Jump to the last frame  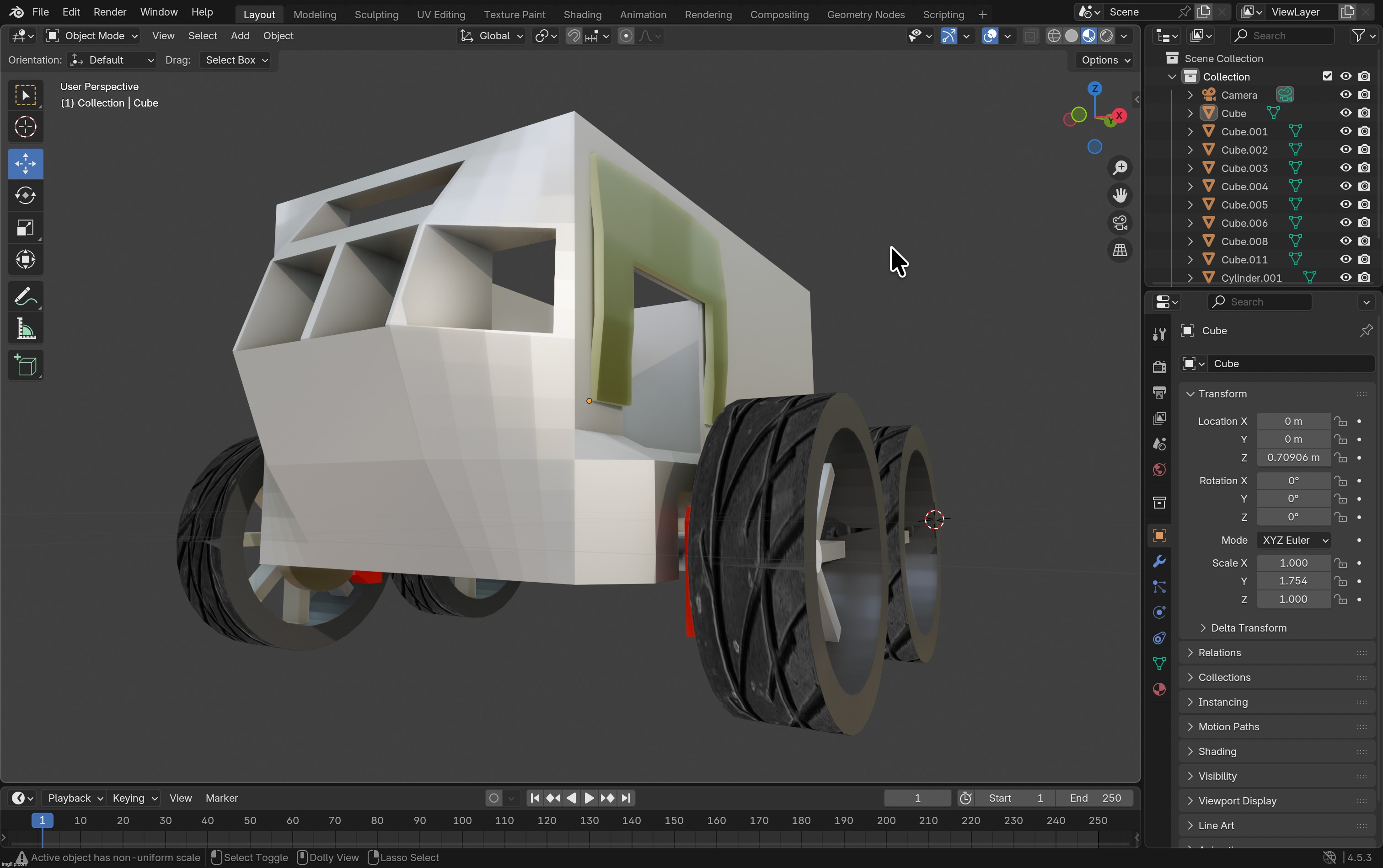(626, 798)
